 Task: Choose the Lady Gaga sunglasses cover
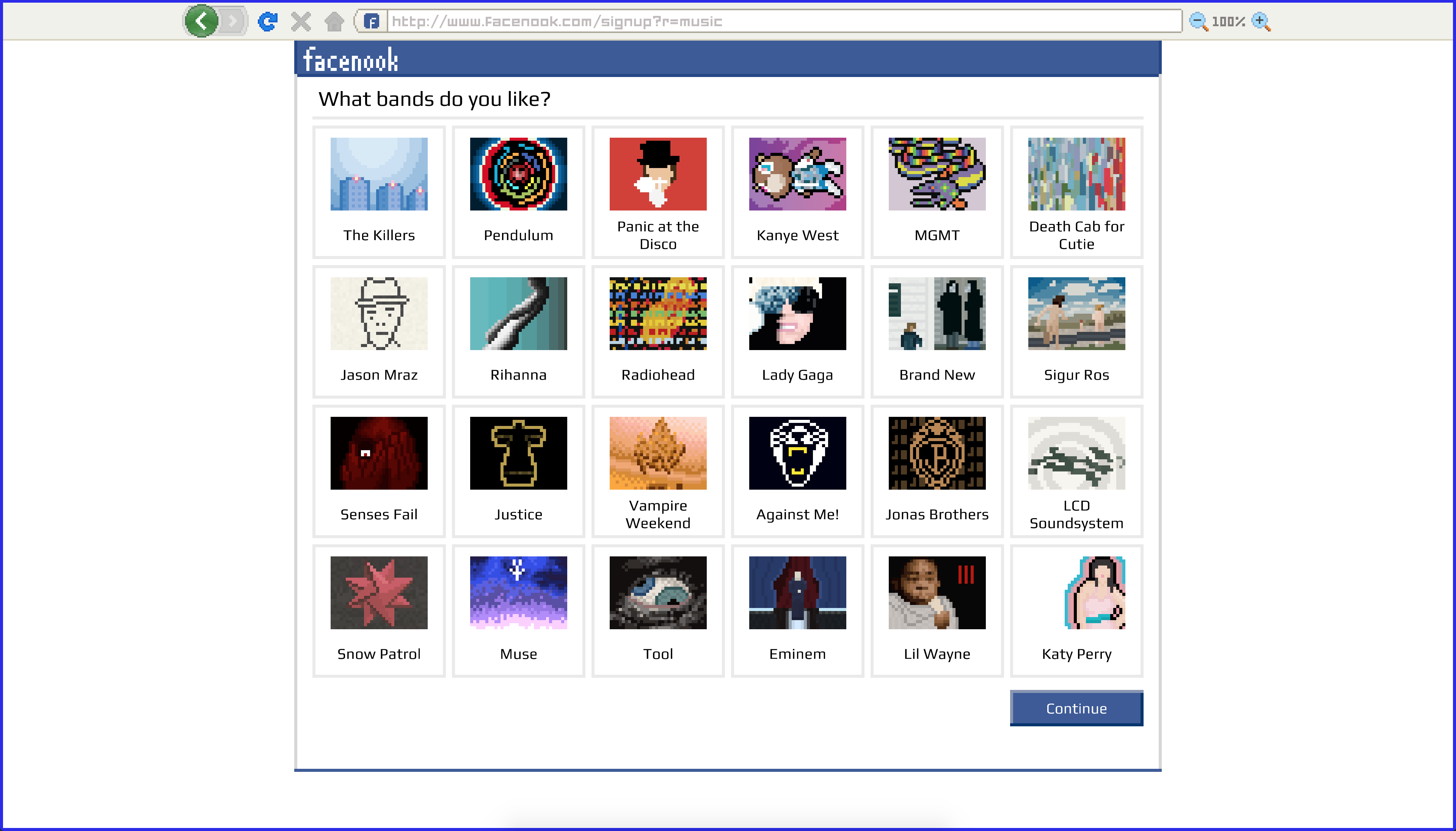798,313
